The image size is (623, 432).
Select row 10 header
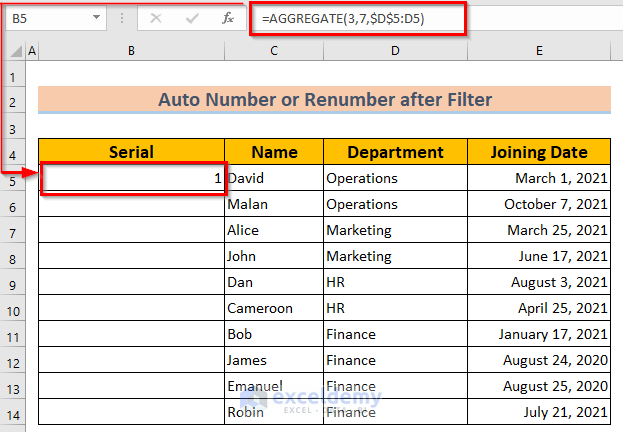13,310
